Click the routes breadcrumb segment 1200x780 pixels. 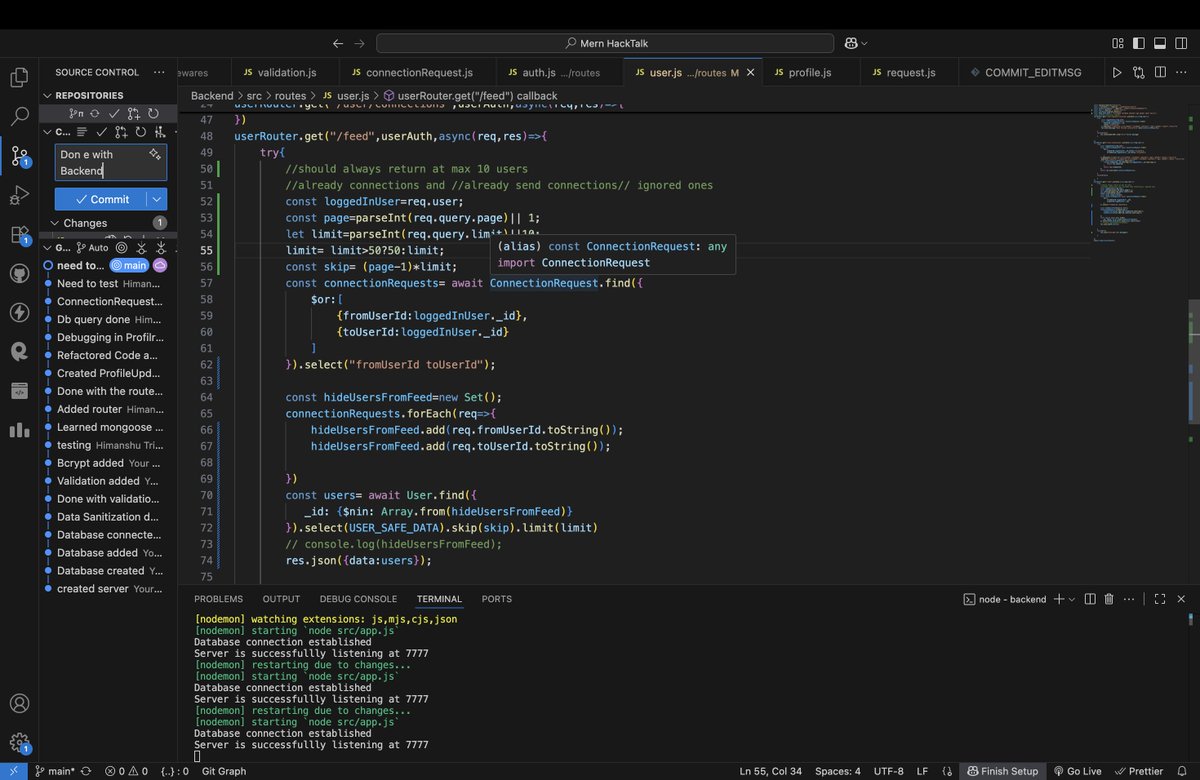pyautogui.click(x=290, y=95)
